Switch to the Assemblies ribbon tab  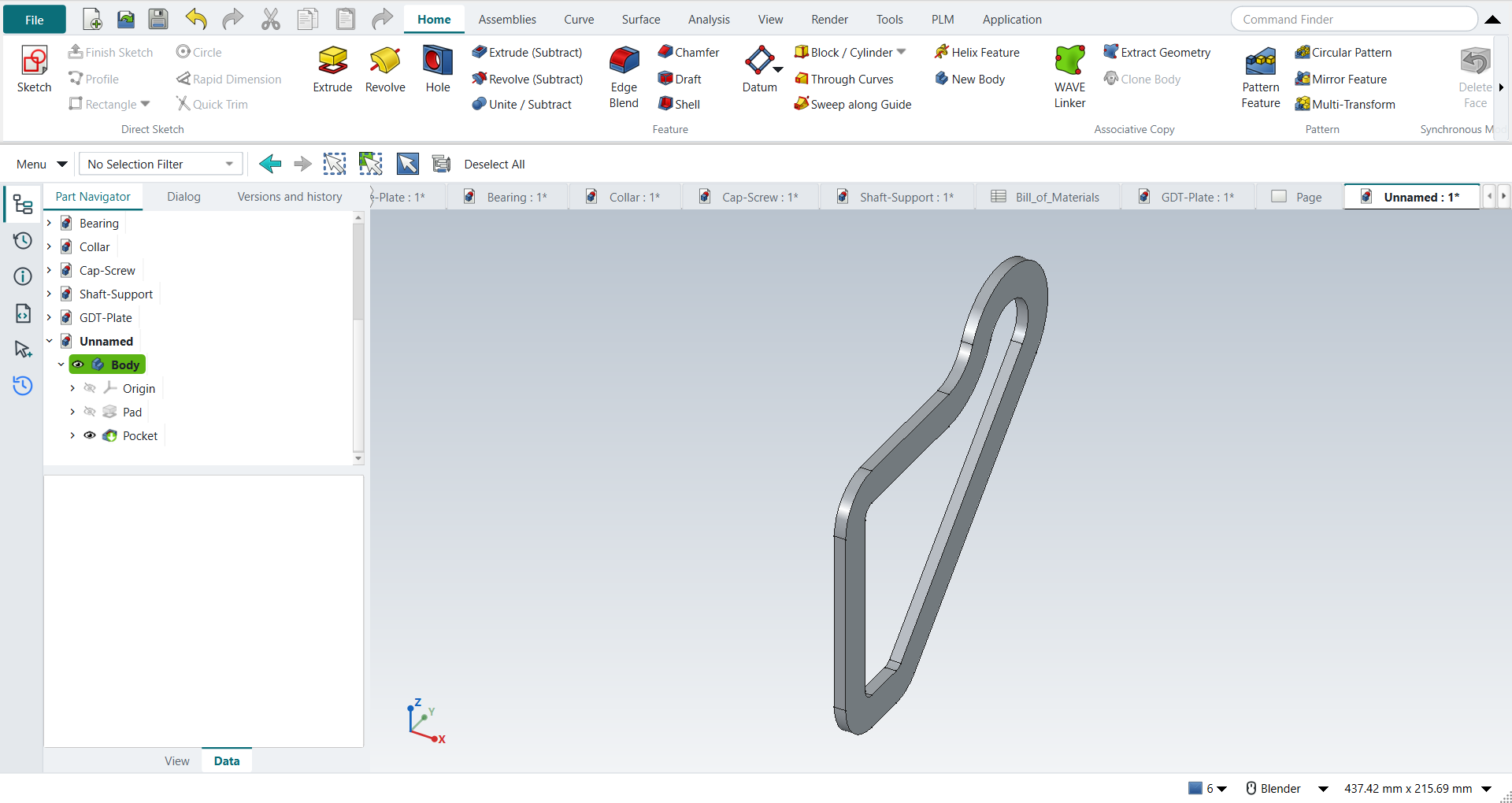507,19
